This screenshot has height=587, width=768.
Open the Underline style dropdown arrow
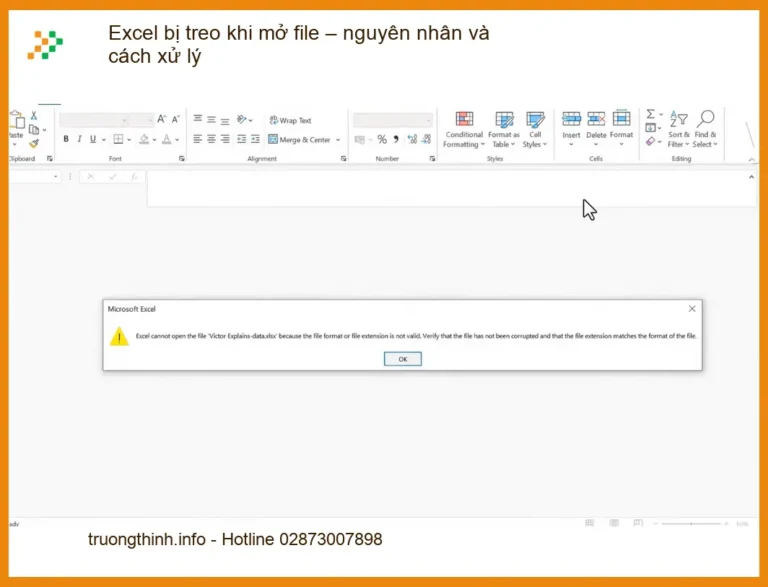[104, 140]
